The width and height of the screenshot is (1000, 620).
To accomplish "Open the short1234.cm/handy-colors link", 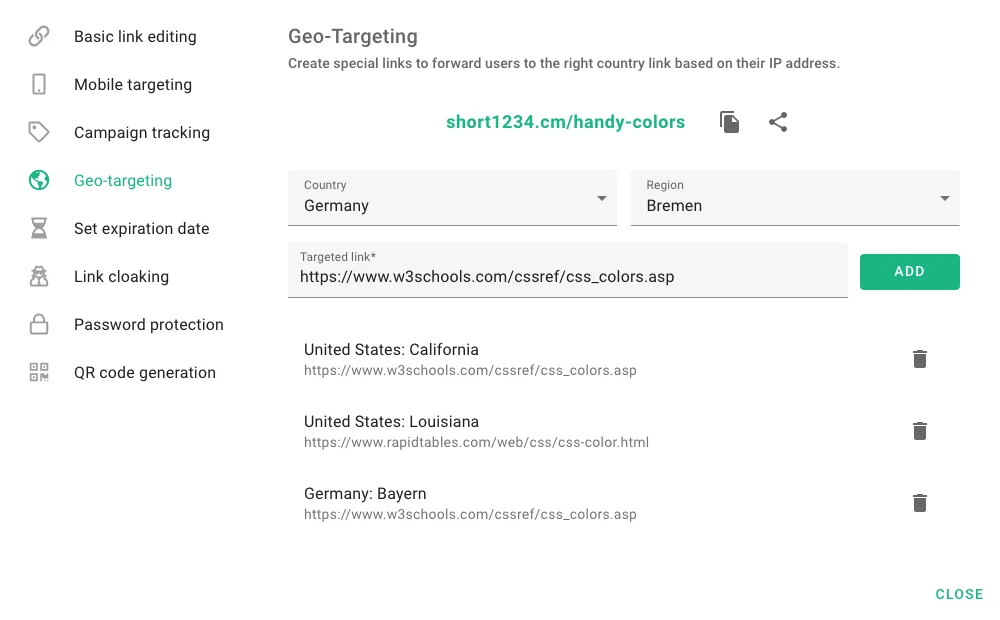I will (565, 122).
